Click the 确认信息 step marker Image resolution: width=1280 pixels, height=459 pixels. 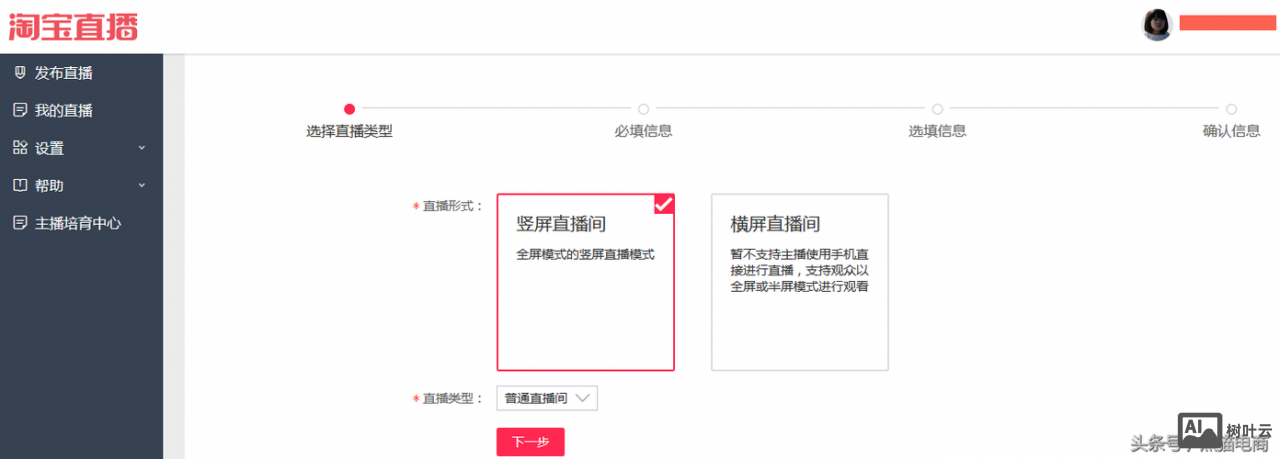(1231, 109)
